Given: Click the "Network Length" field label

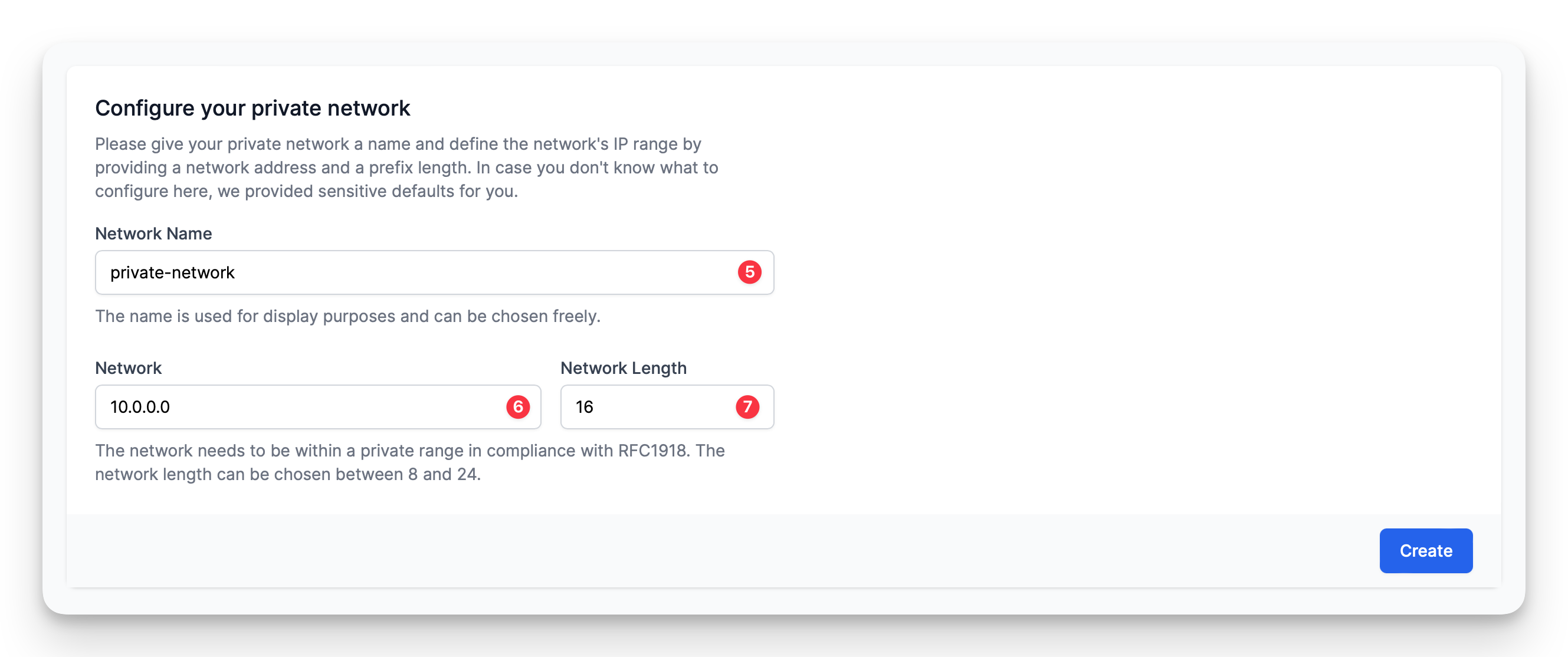Looking at the screenshot, I should tap(624, 368).
